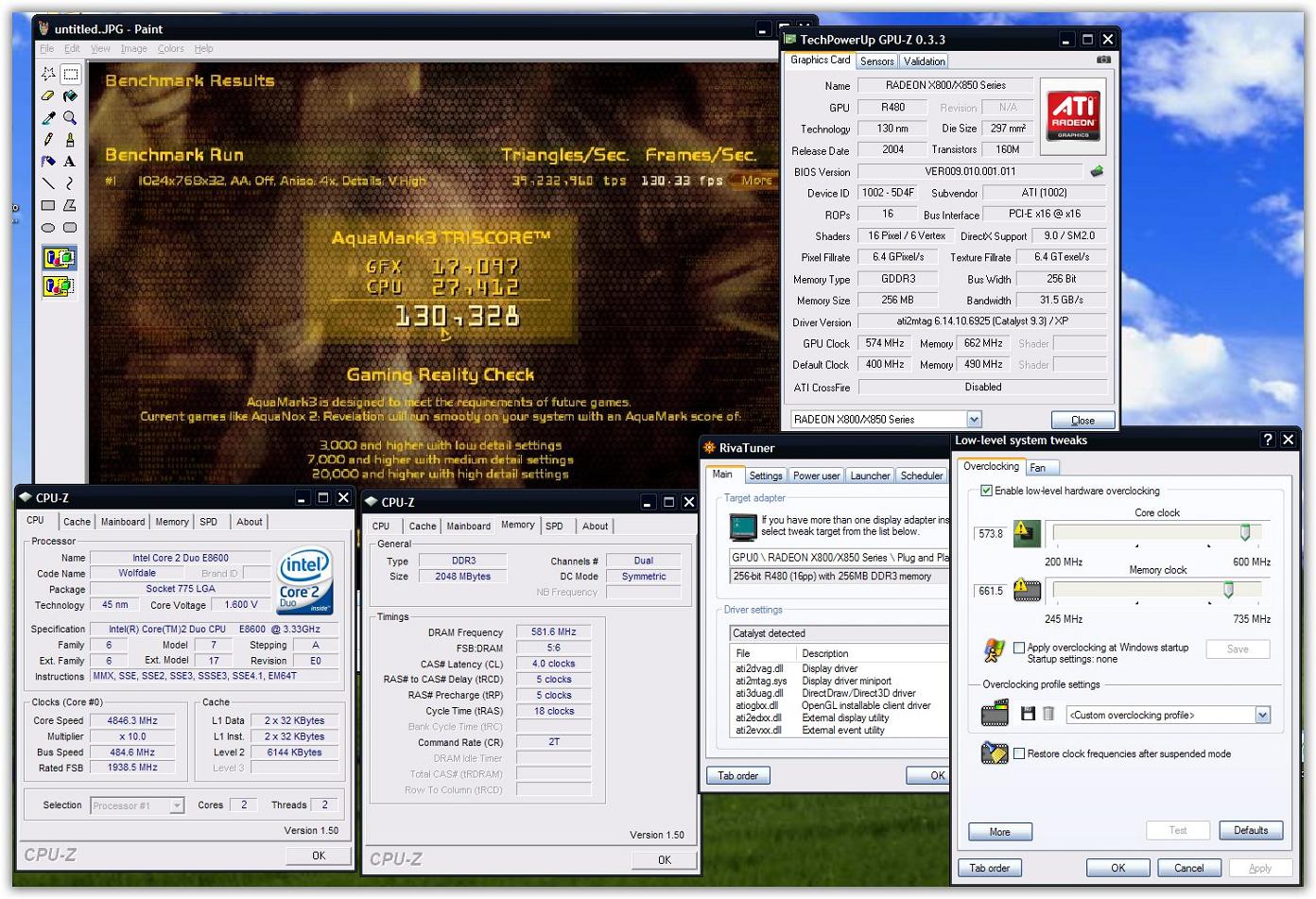Pick the Eraser tool in Paint
The image size is (1316, 899).
48,95
